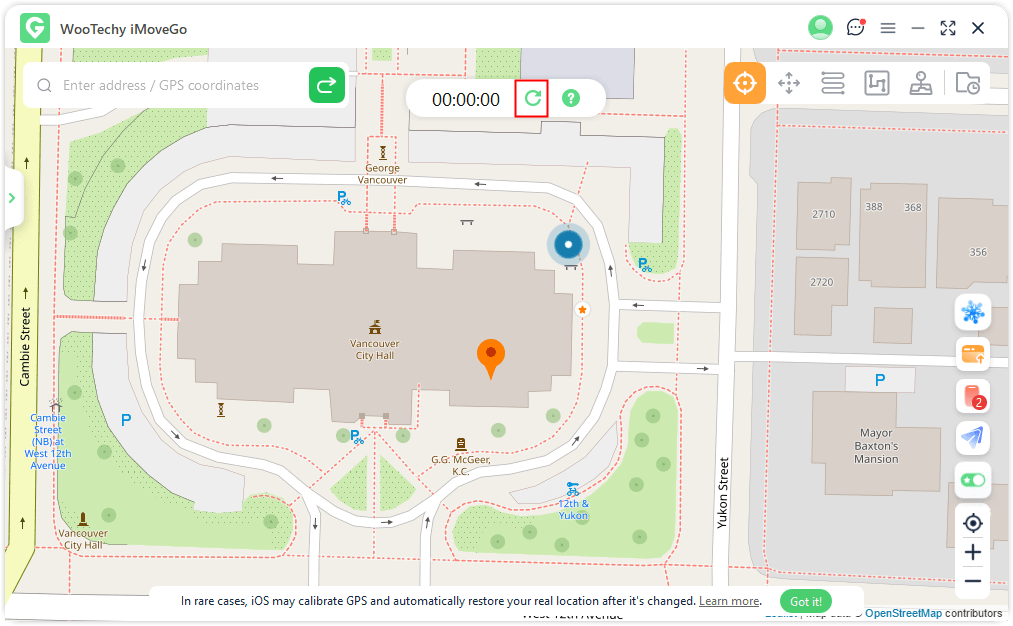The image size is (1013, 626).
Task: Click the orange location pin on map
Action: click(490, 357)
